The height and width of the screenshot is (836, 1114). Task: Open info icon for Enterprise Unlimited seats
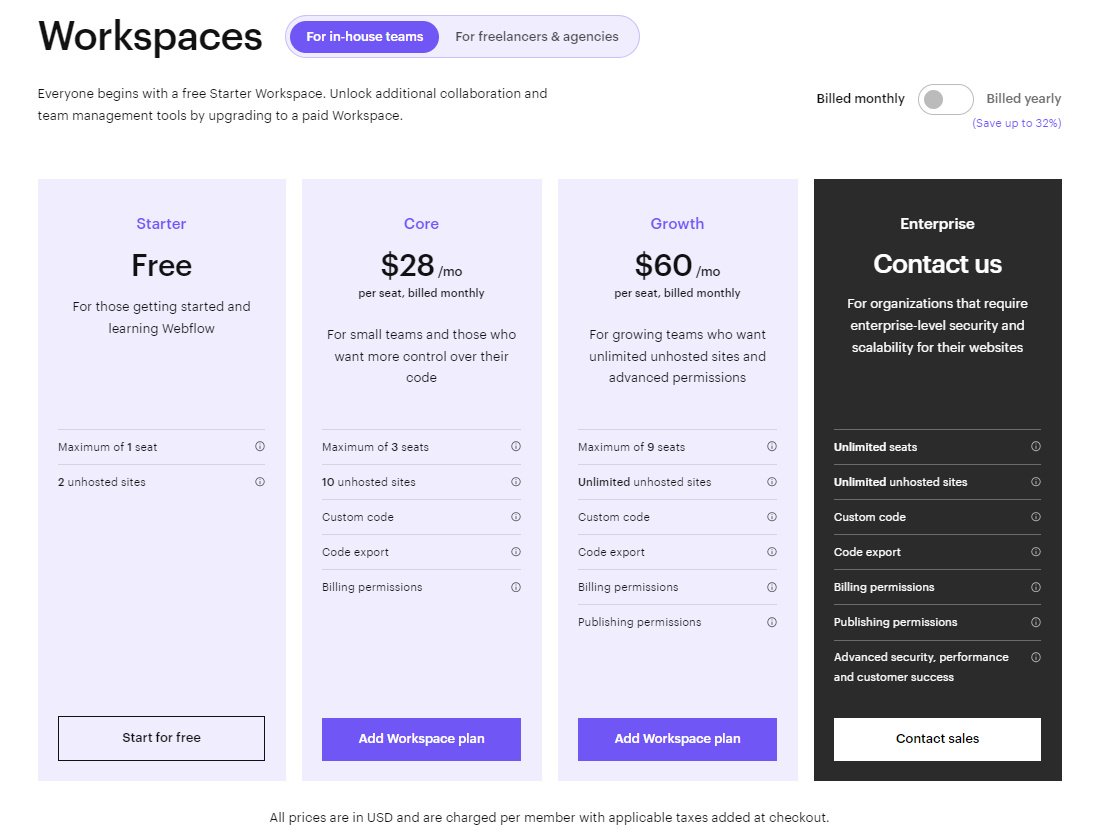[1036, 447]
